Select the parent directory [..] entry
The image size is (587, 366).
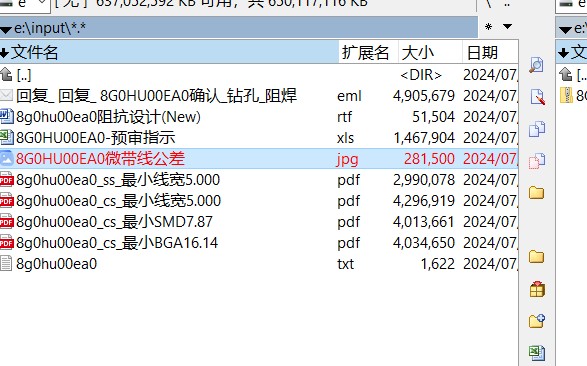click(x=259, y=75)
